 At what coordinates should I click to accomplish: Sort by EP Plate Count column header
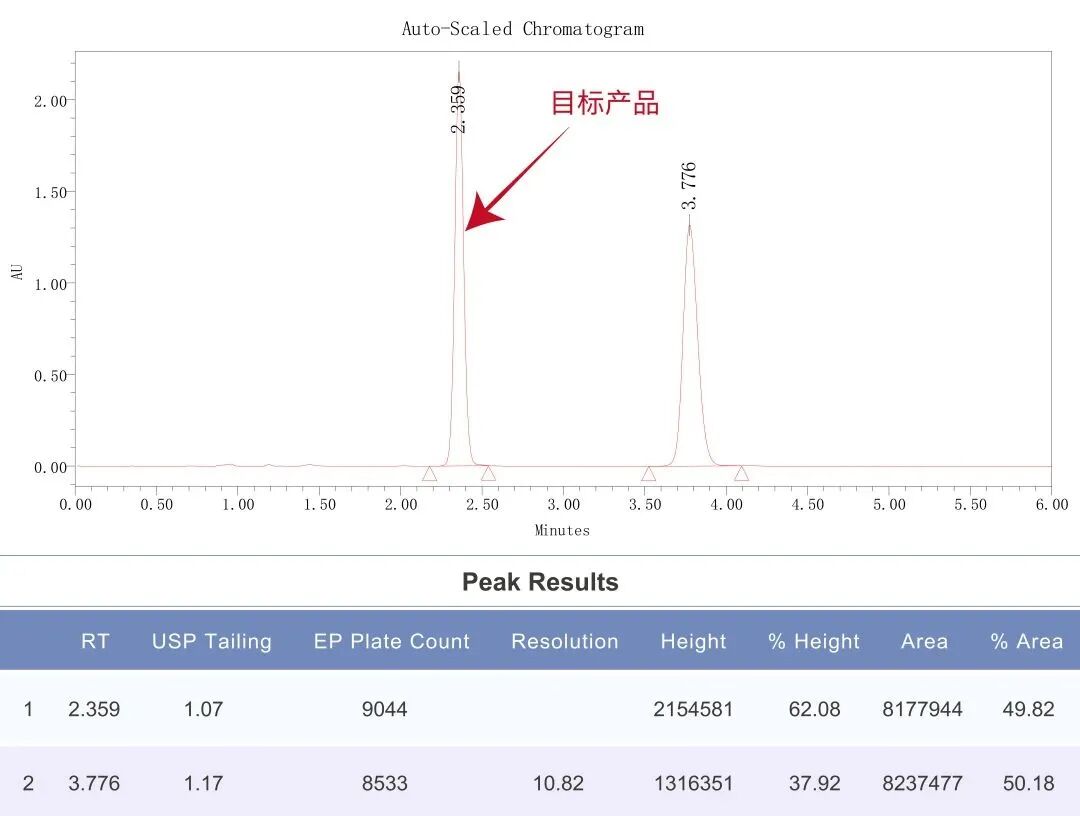tap(391, 641)
